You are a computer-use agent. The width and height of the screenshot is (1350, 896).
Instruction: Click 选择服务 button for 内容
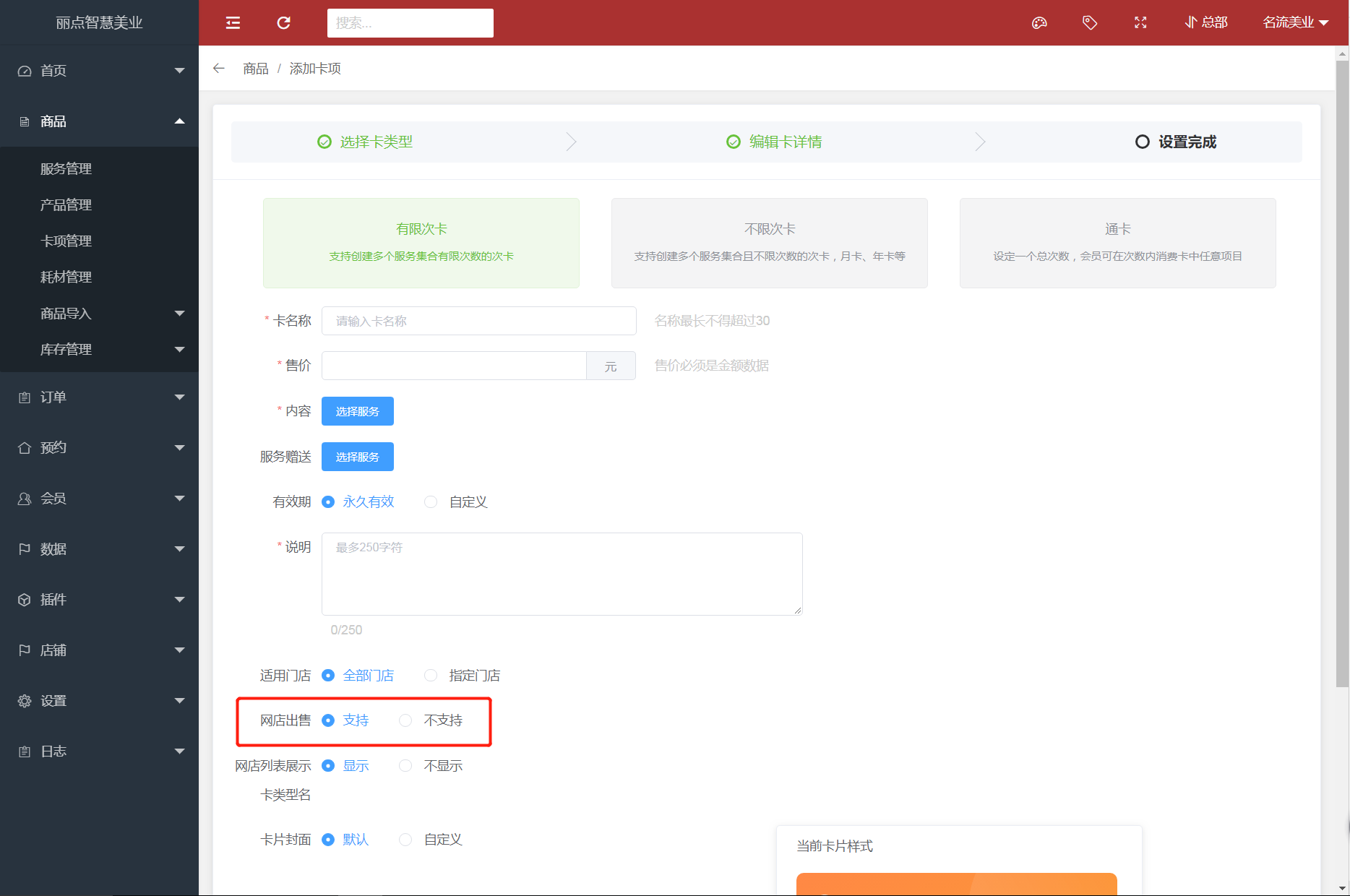coord(358,411)
